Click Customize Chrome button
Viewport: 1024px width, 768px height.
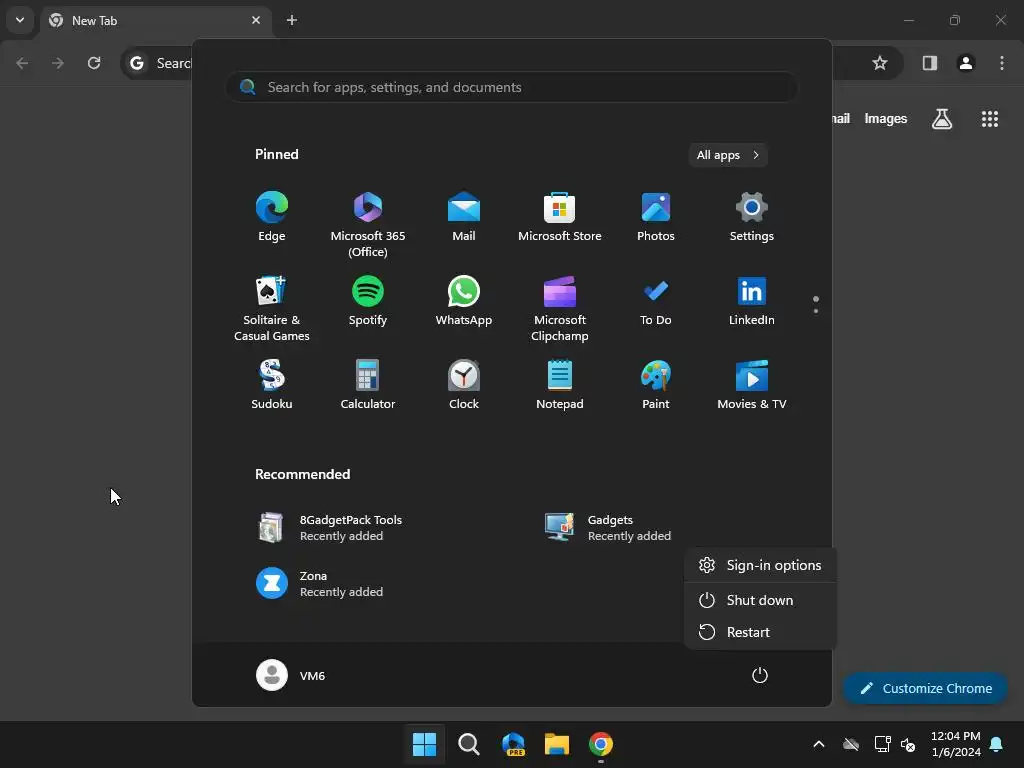click(x=925, y=688)
